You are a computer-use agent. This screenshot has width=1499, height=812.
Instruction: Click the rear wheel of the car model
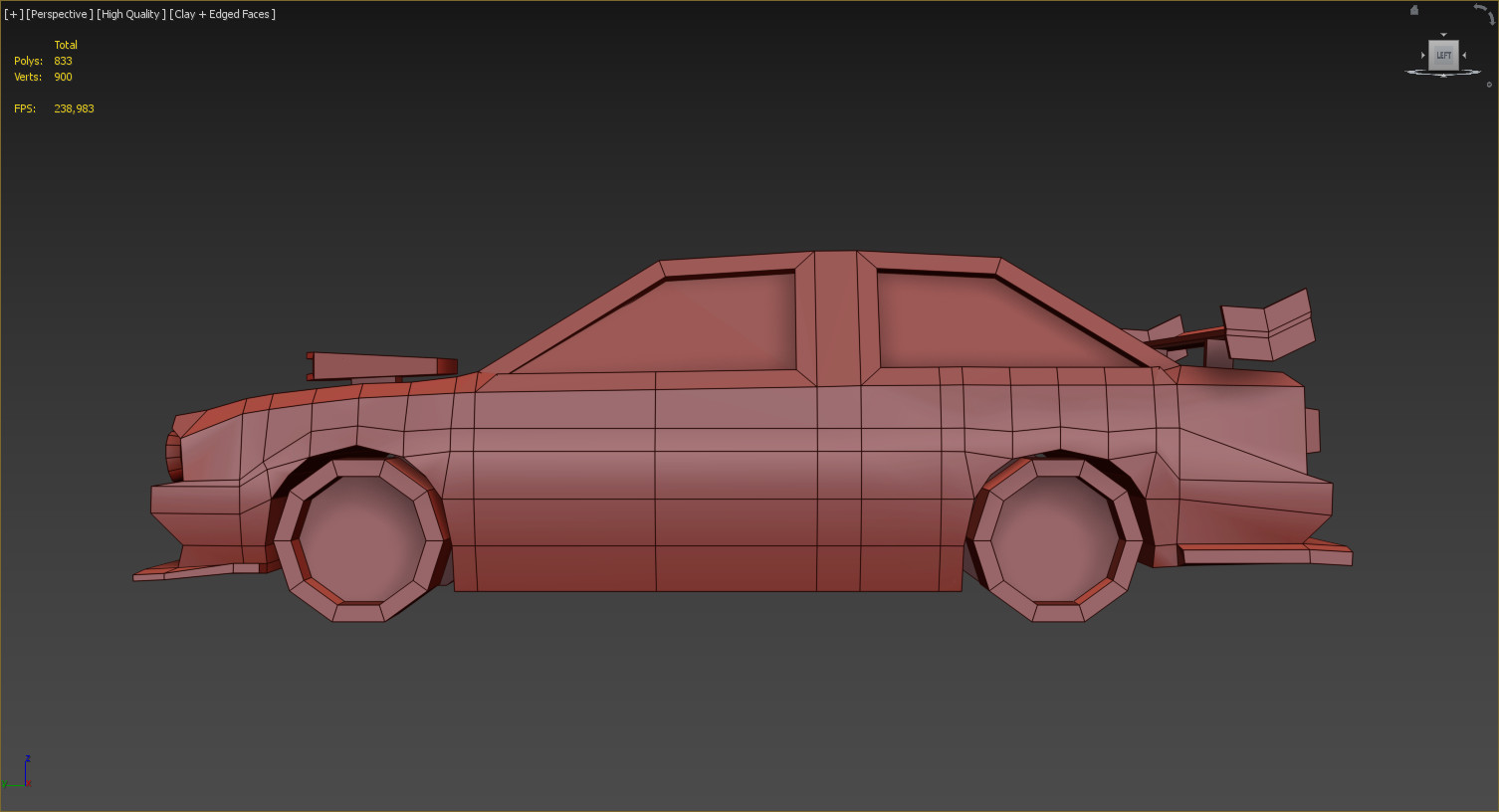coord(1055,539)
